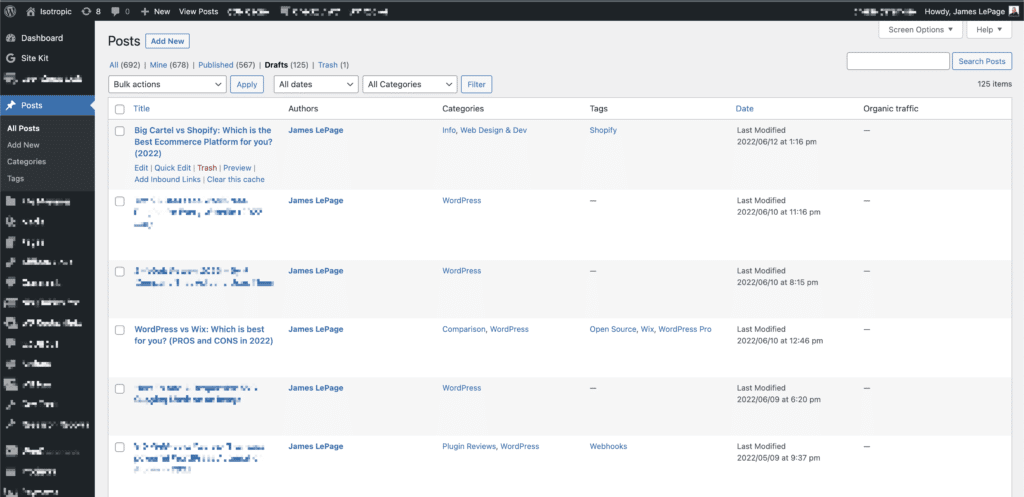Select post modified 2022/06/10 11:16 pm

tap(120, 201)
